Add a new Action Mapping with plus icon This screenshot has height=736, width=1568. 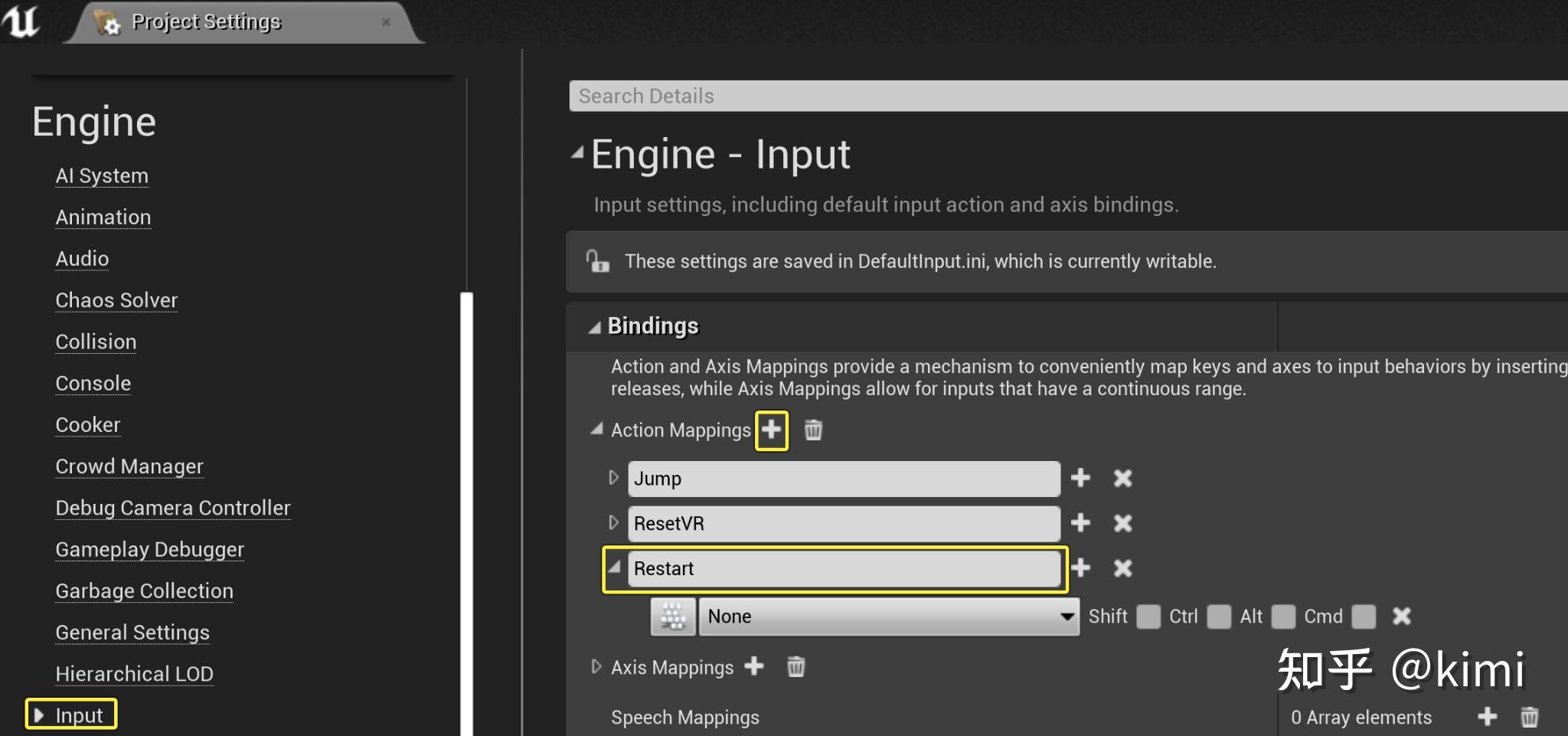771,430
